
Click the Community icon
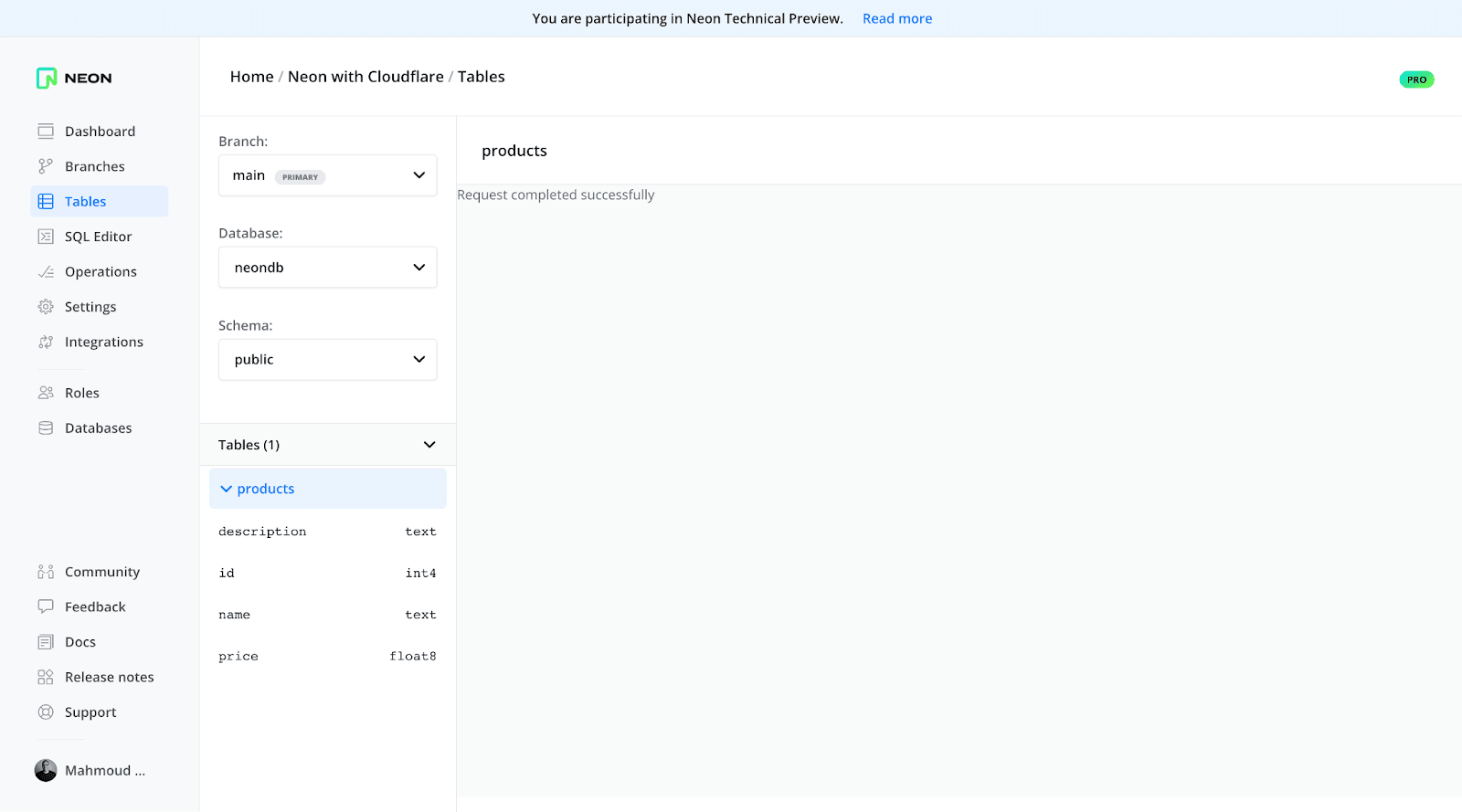(46, 573)
